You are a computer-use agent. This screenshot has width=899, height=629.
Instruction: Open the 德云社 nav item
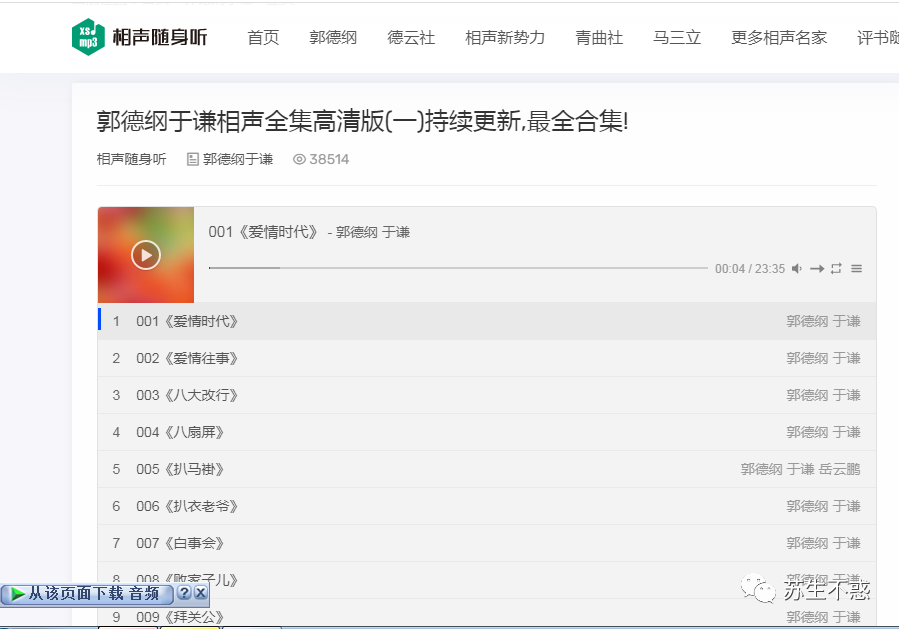pos(411,37)
